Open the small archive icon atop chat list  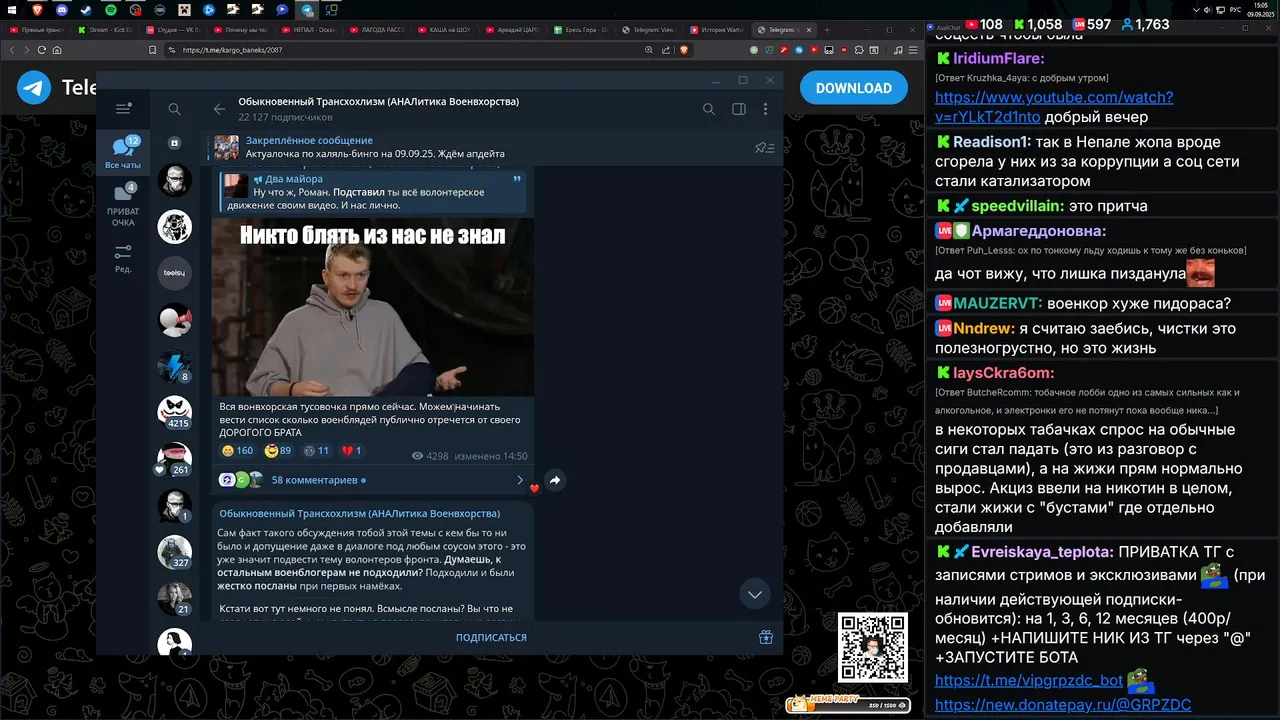175,143
